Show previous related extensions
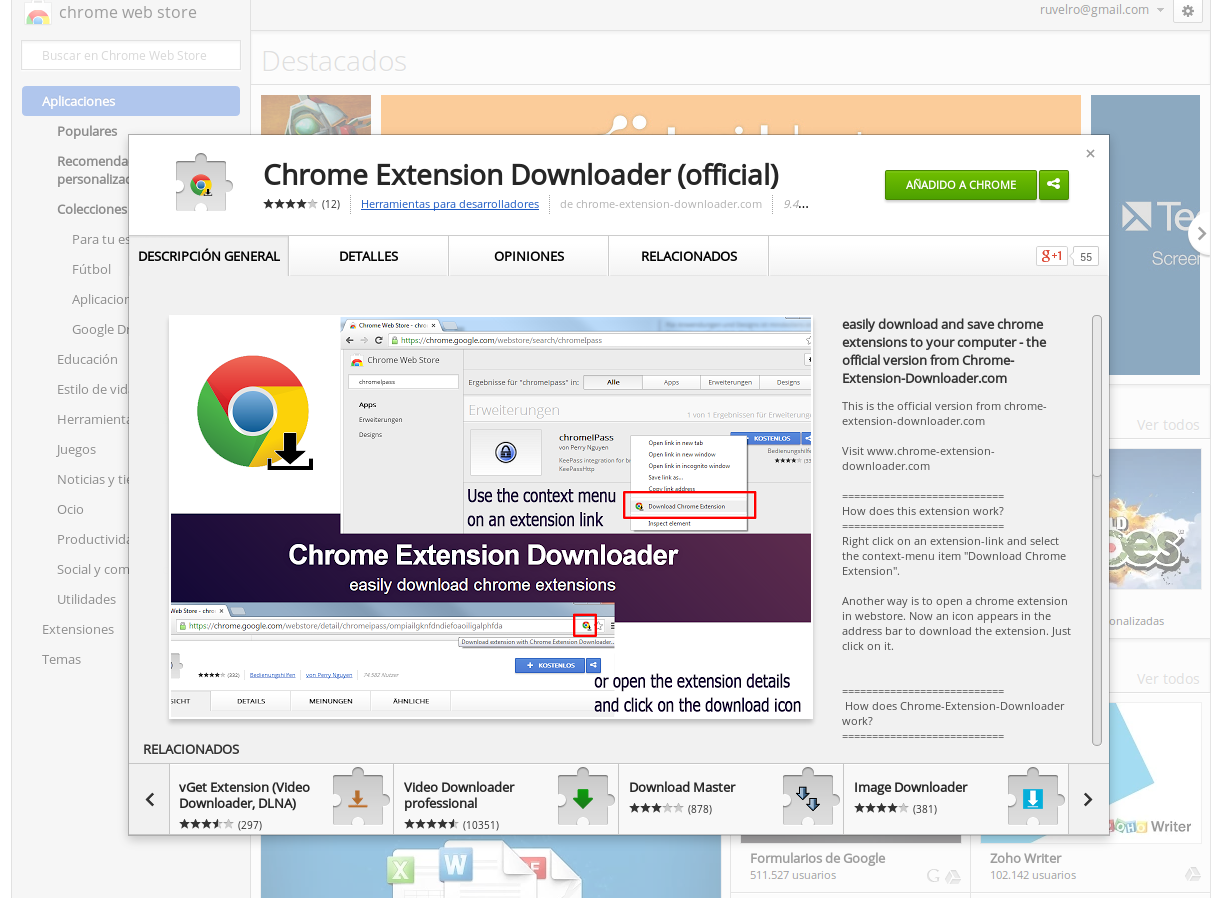This screenshot has width=1230, height=898. (150, 799)
